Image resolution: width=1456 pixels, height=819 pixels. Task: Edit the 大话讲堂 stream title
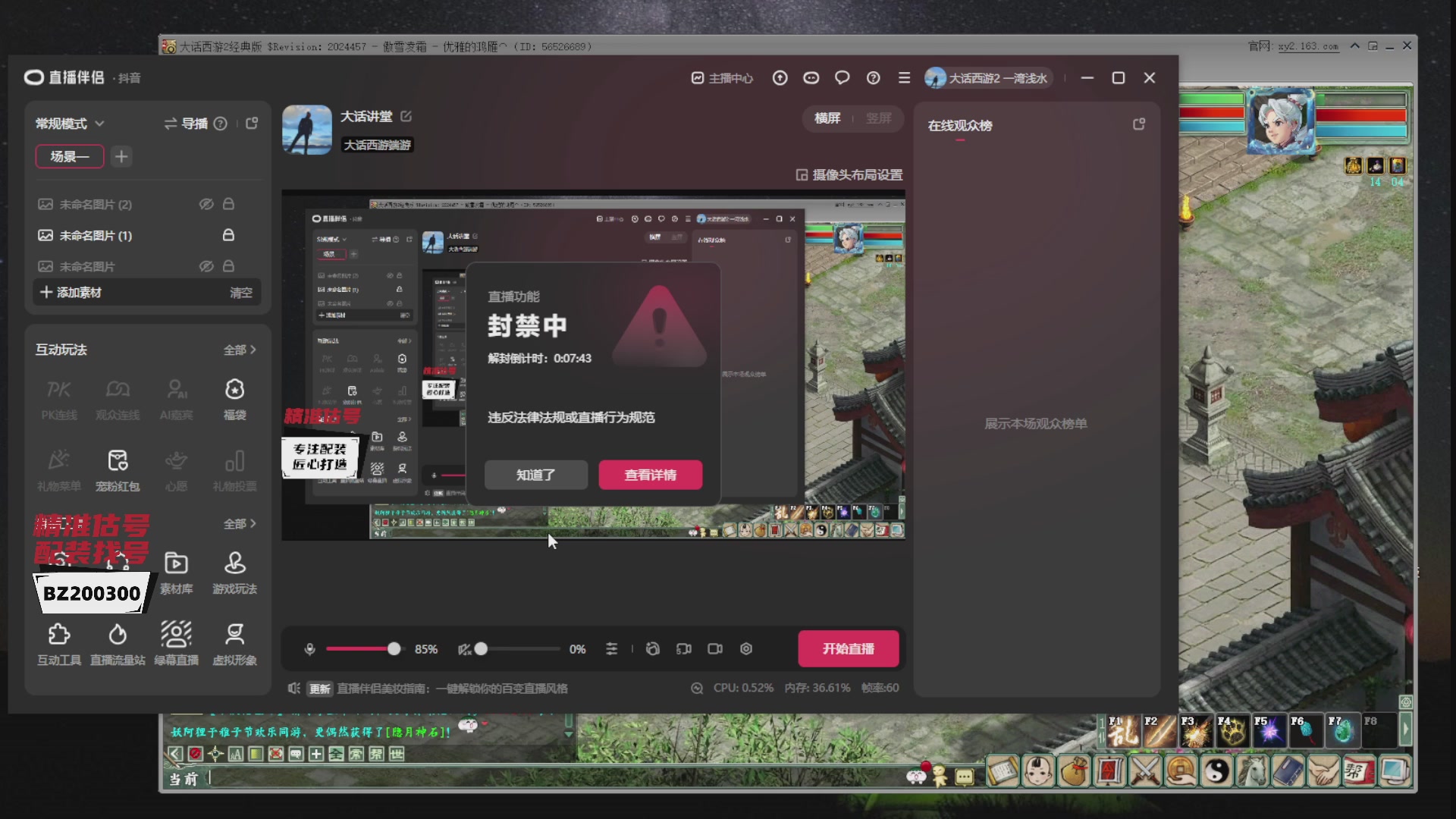pyautogui.click(x=406, y=116)
